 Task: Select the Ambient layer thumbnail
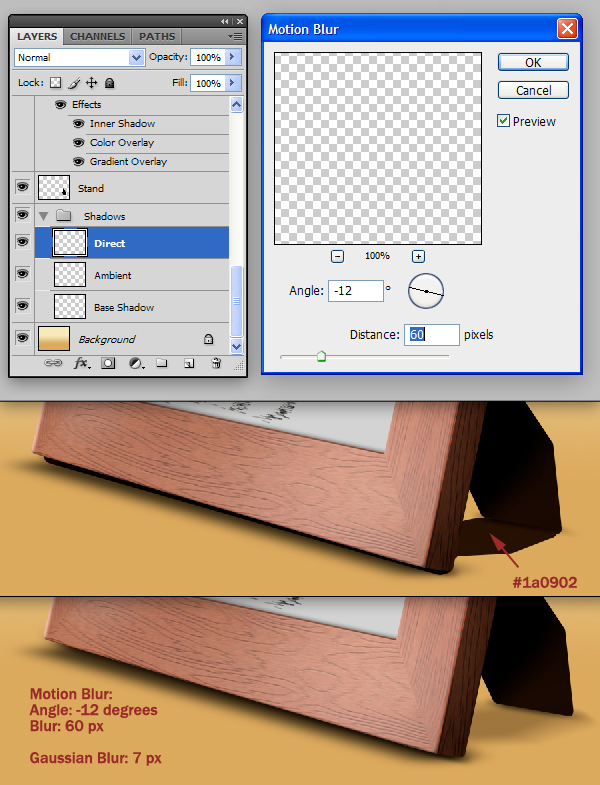(70, 275)
